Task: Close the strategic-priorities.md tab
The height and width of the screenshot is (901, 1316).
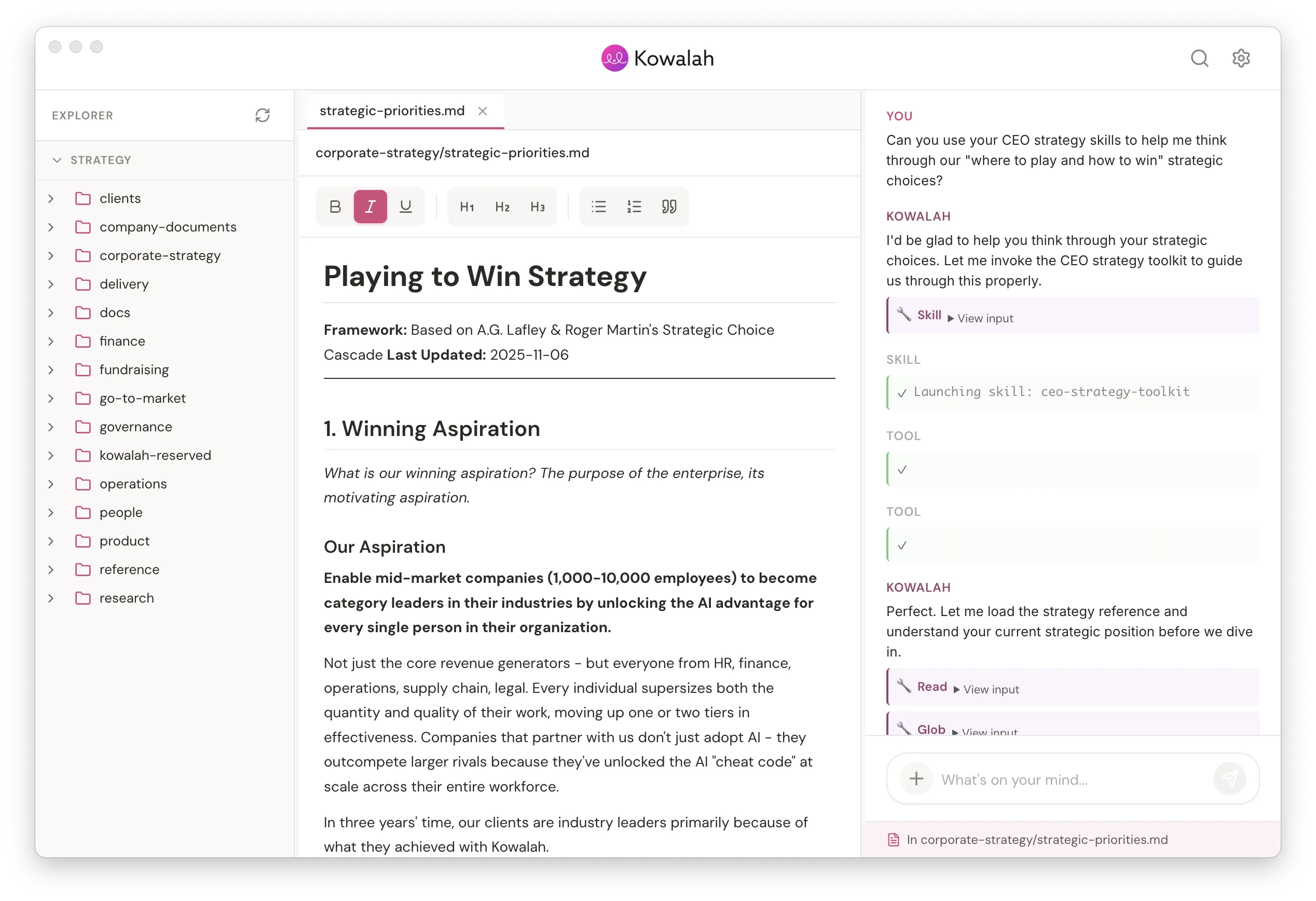Action: click(x=483, y=111)
